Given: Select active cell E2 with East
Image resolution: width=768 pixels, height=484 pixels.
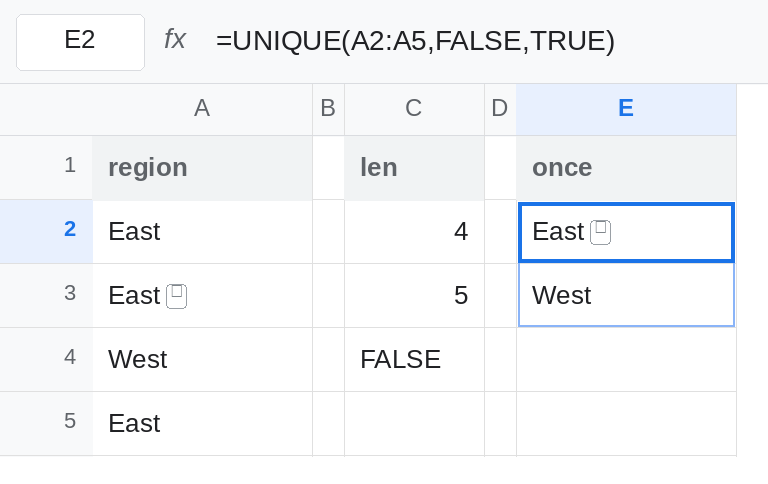Looking at the screenshot, I should tap(626, 232).
